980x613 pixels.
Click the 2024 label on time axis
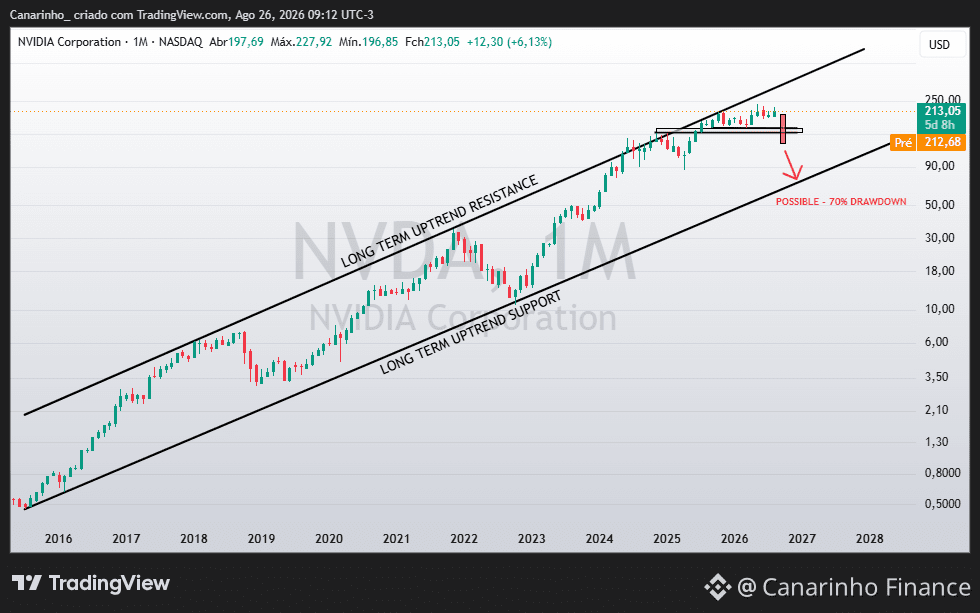tap(599, 539)
